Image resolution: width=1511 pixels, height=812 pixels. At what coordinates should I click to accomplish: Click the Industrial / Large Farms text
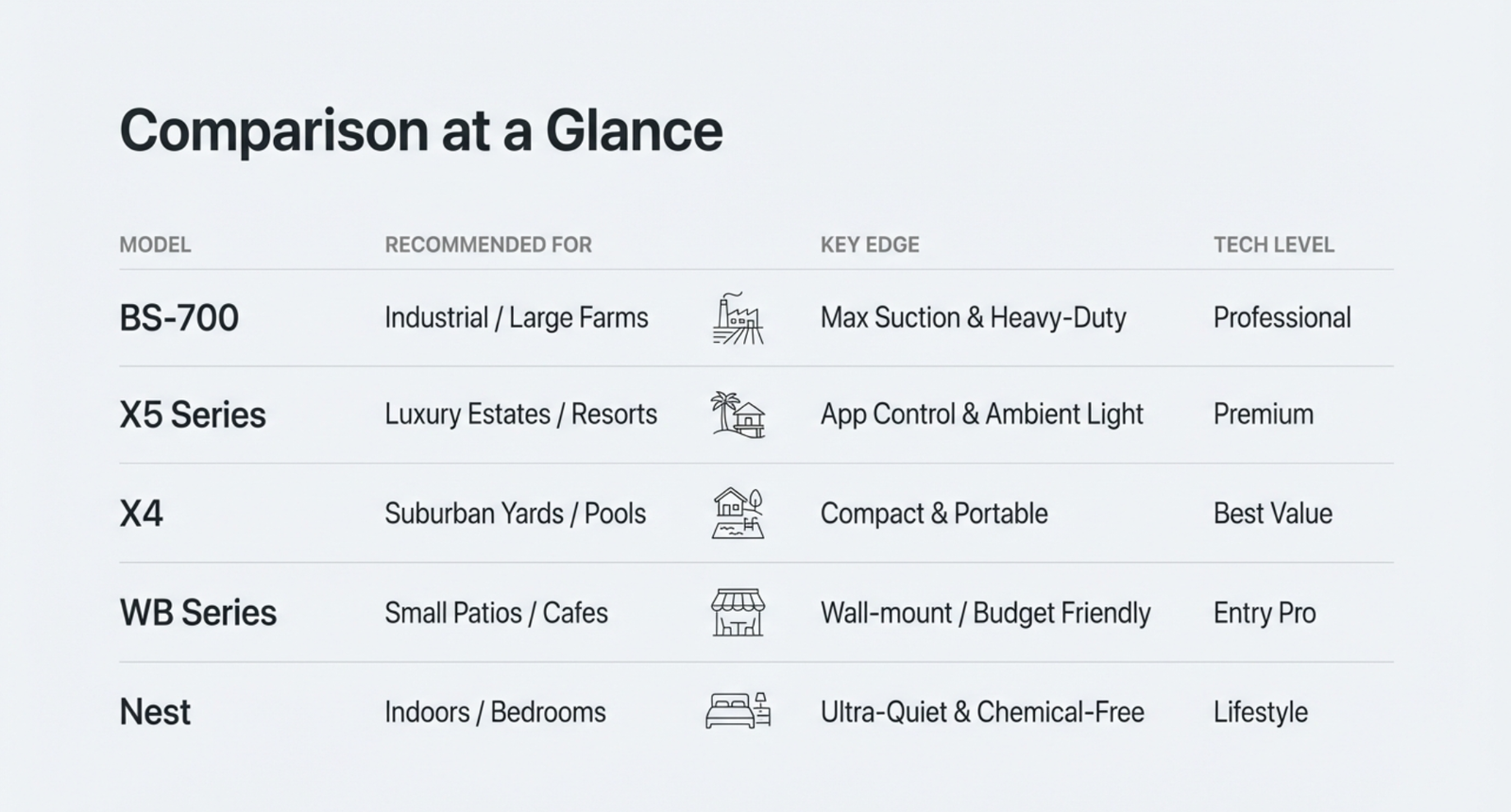[x=516, y=318]
